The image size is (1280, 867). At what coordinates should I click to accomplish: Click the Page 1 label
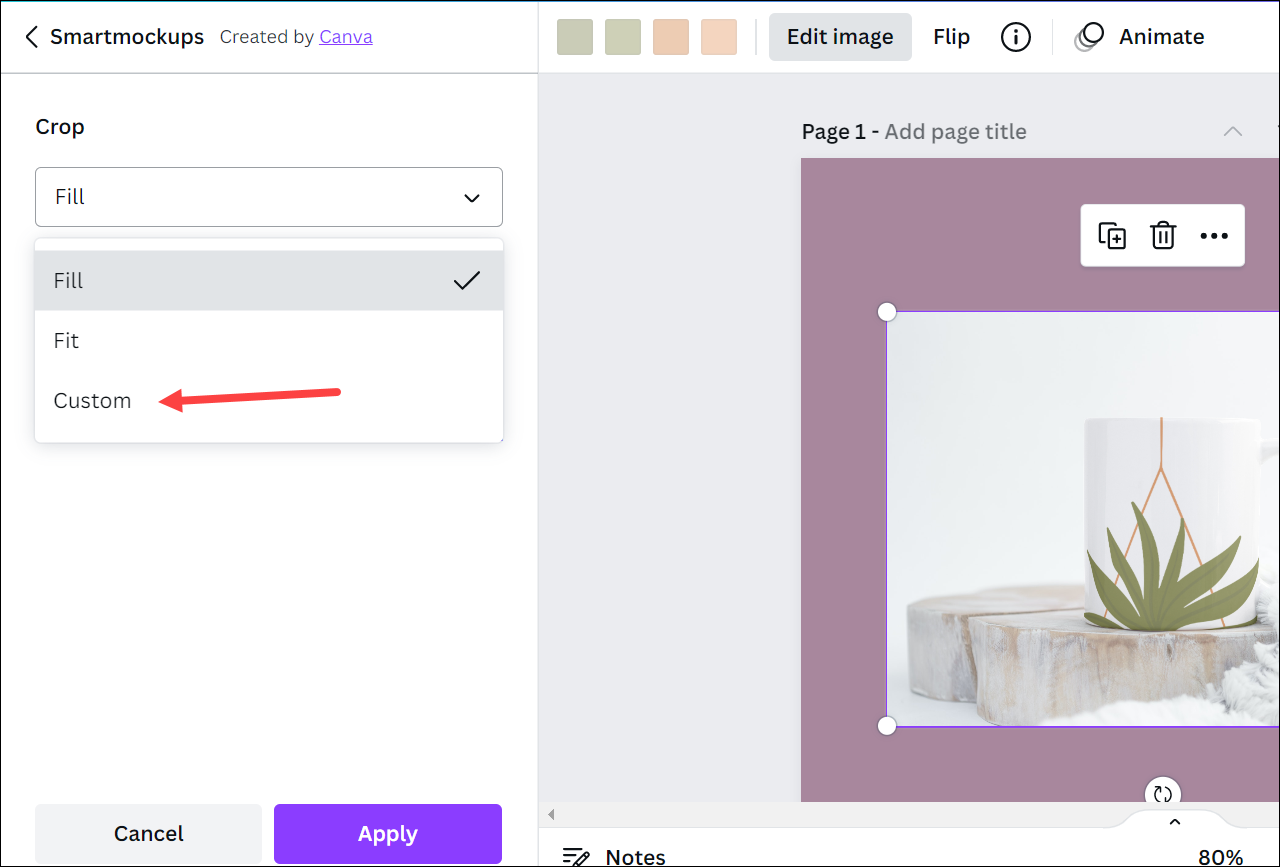click(835, 132)
